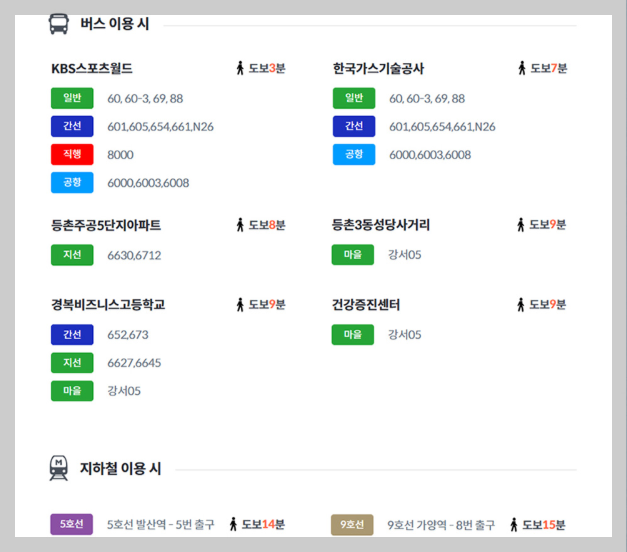The height and width of the screenshot is (552, 627).
Task: Click the green 일반 badge under KBS스포츠월드
Action: [x=72, y=98]
